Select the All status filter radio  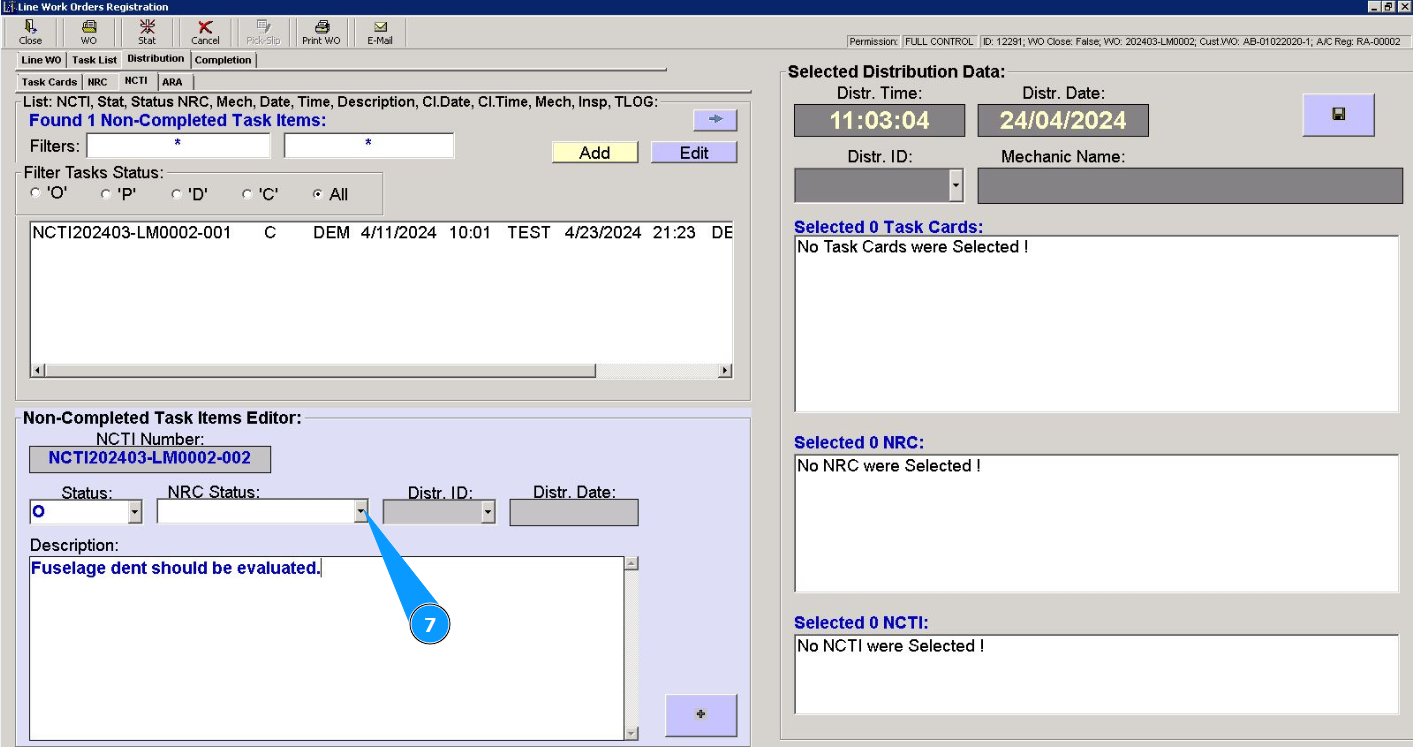click(318, 194)
